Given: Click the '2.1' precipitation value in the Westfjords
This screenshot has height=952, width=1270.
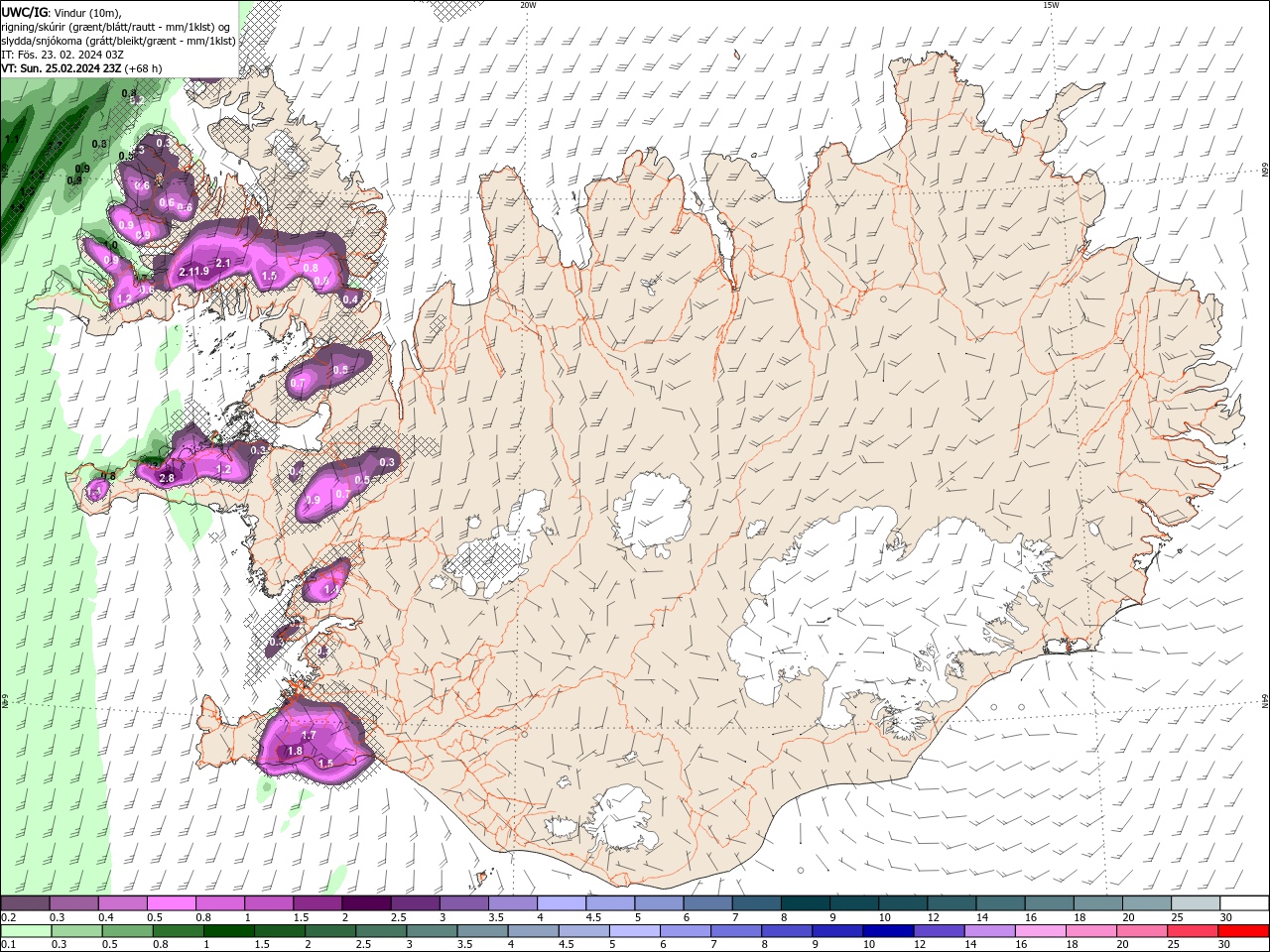Looking at the screenshot, I should click(x=223, y=263).
